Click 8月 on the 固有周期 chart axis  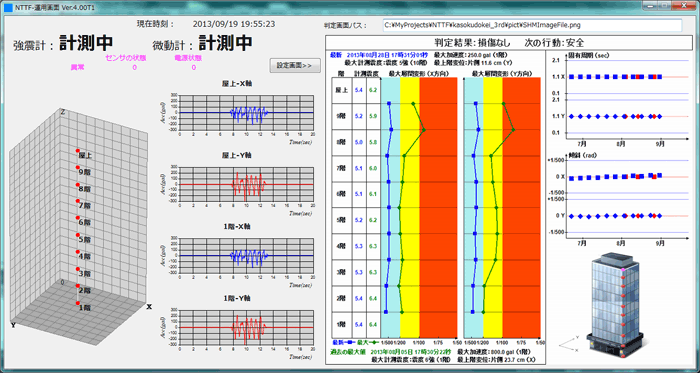coord(621,144)
